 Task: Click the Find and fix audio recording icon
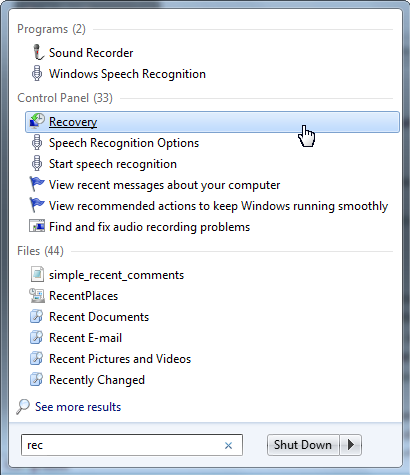[37, 226]
